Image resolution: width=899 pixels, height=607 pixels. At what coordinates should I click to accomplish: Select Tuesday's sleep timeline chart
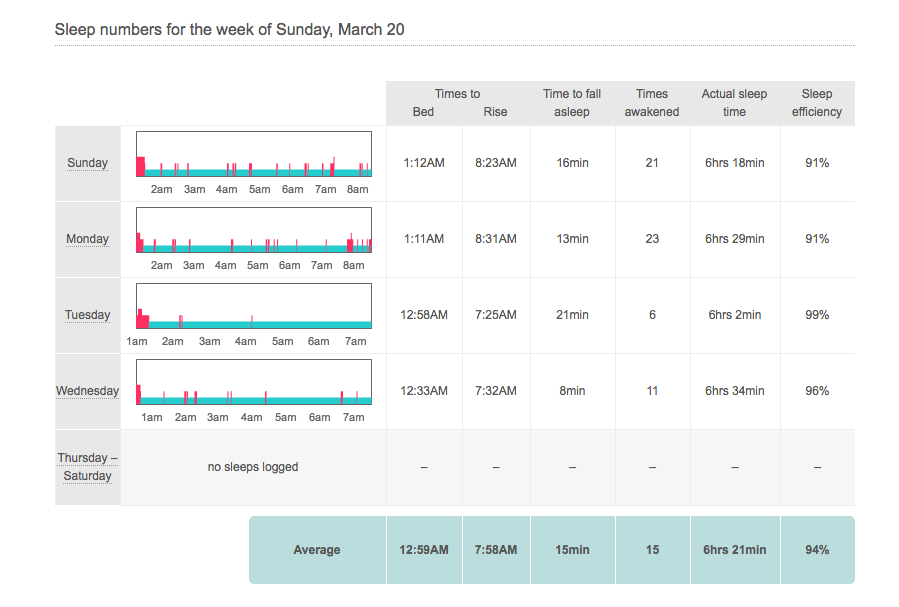[x=253, y=306]
